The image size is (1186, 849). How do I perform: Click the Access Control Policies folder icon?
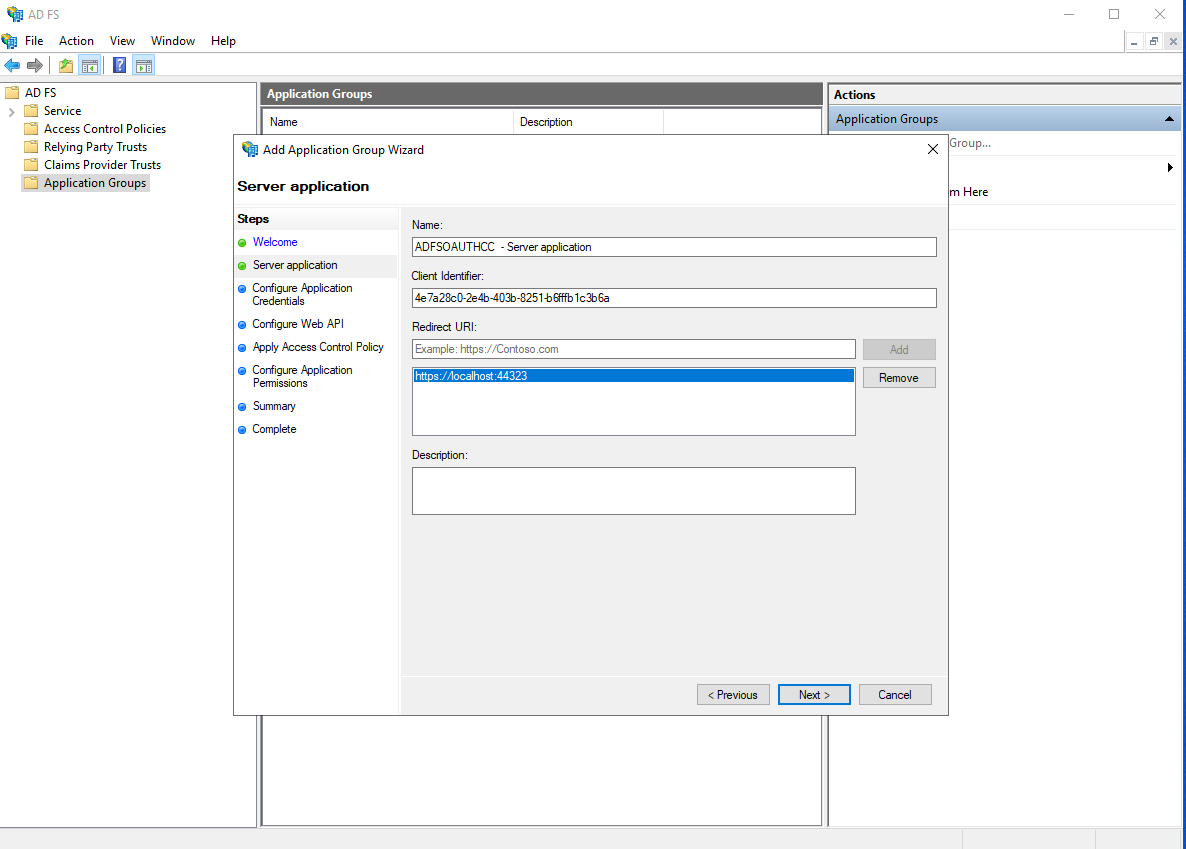(x=31, y=128)
